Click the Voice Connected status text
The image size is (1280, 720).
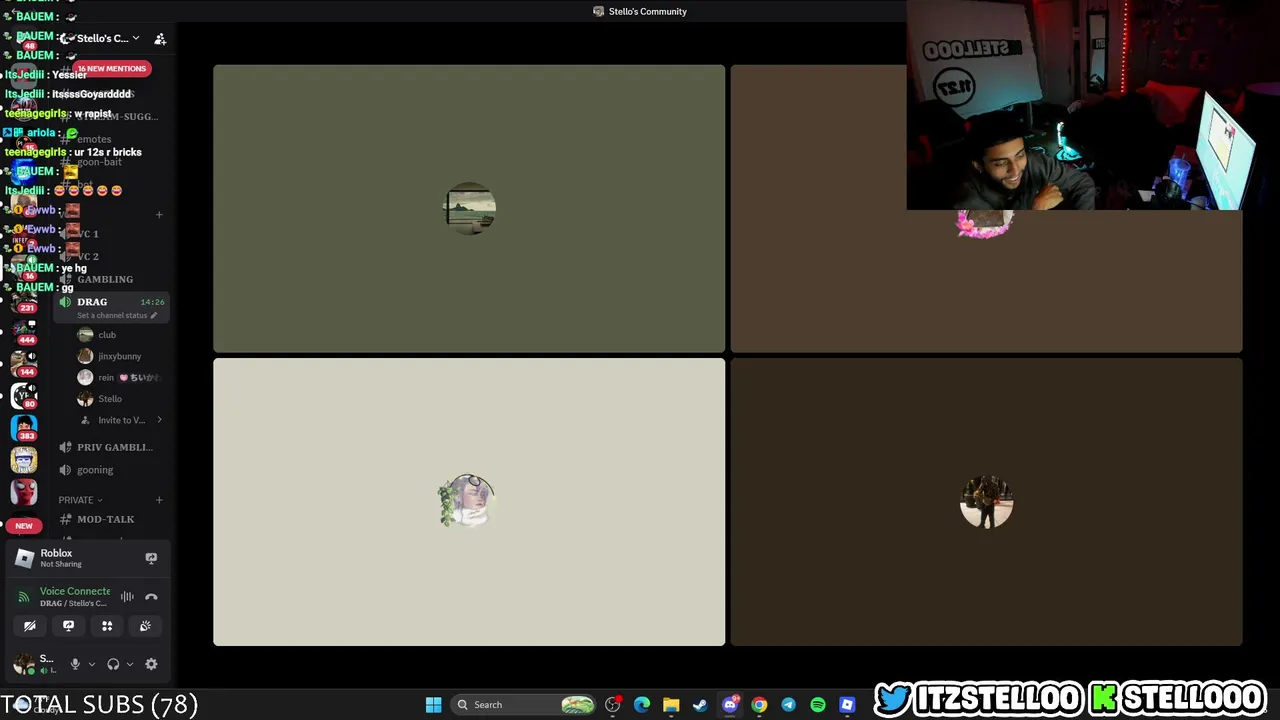75,591
